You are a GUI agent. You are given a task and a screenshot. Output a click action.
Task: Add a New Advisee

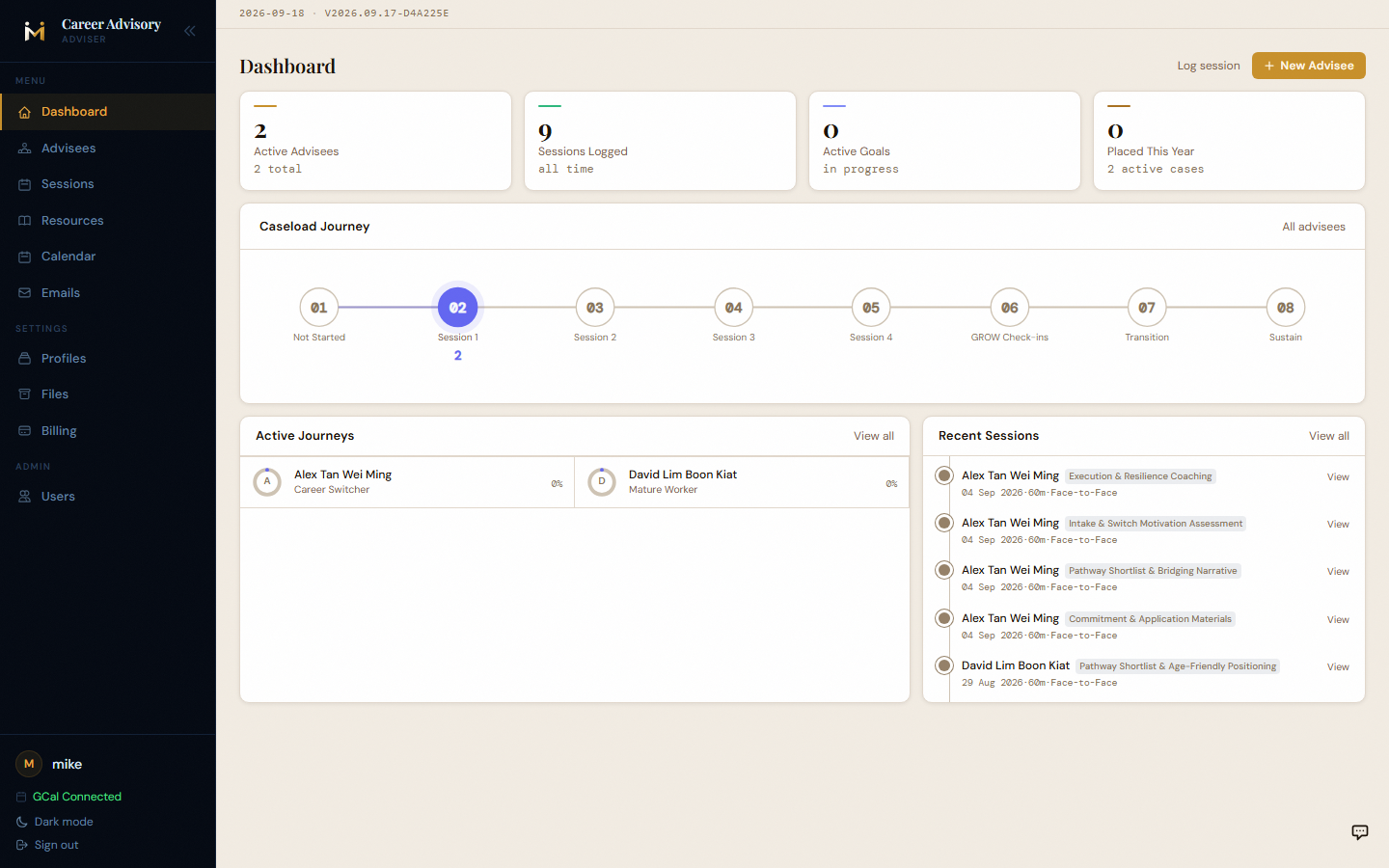pyautogui.click(x=1309, y=66)
